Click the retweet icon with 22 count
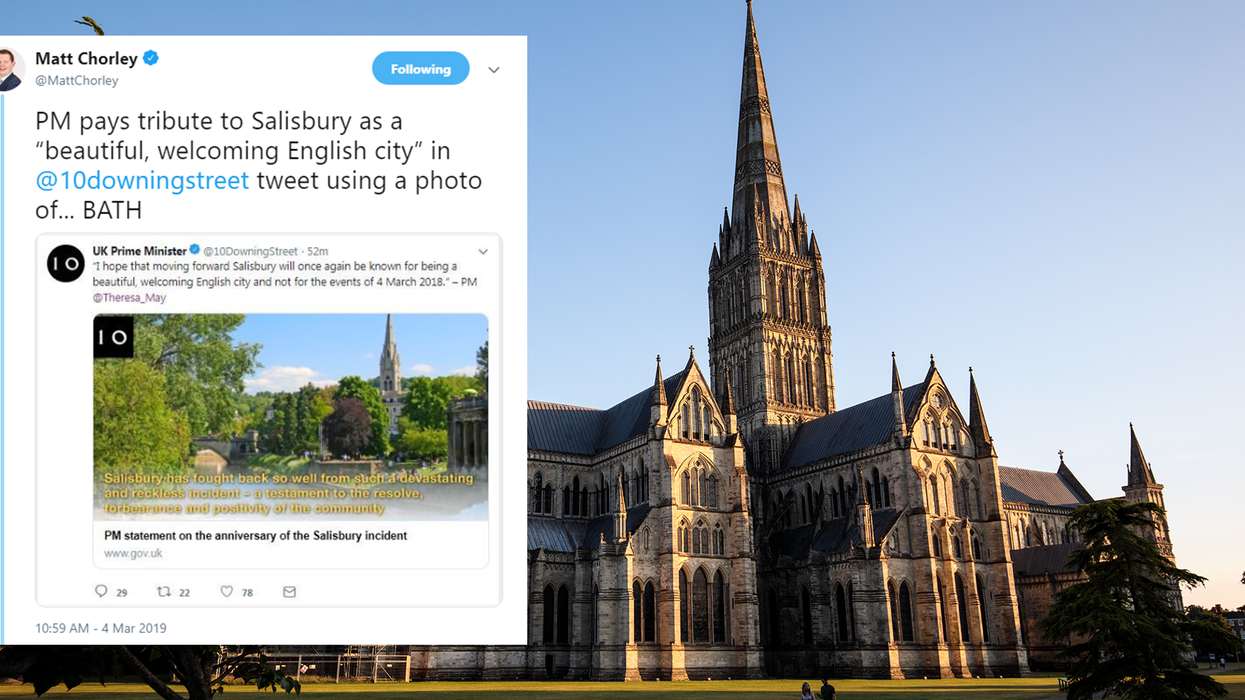 click(164, 592)
